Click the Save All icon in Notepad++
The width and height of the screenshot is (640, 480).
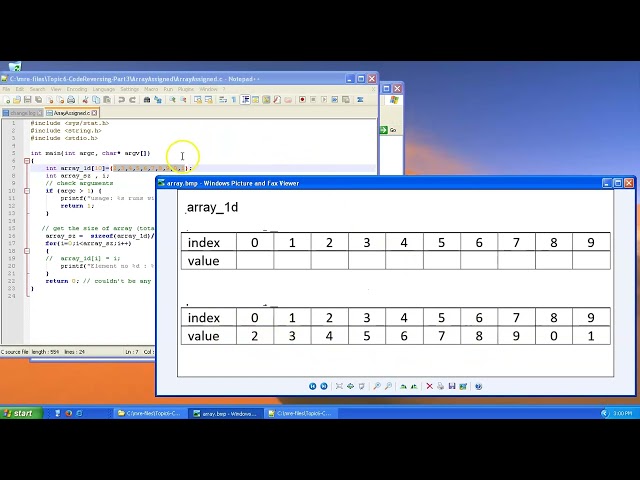(39, 100)
